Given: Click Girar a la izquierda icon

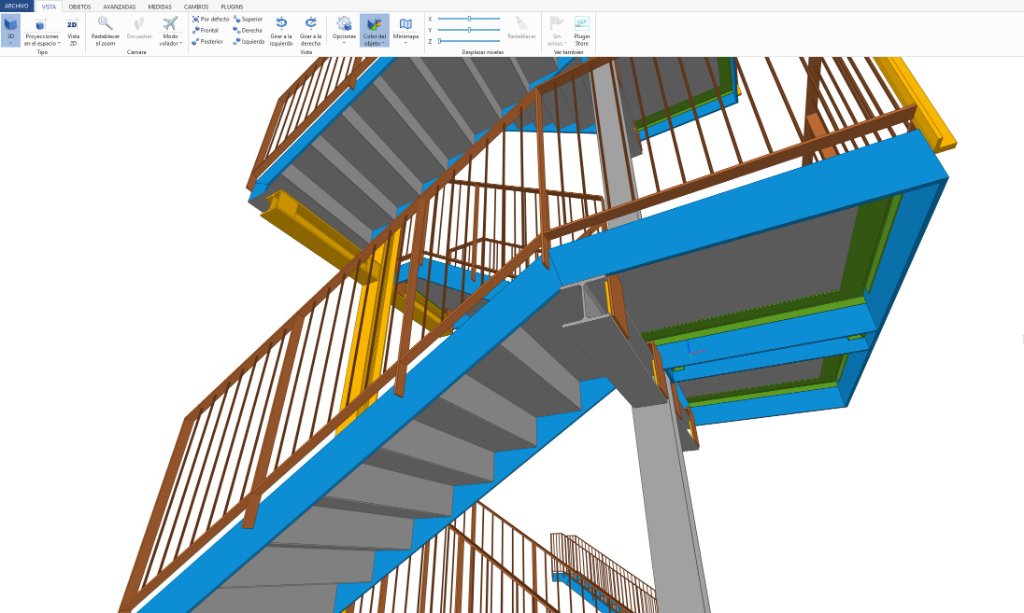Looking at the screenshot, I should click(x=281, y=24).
